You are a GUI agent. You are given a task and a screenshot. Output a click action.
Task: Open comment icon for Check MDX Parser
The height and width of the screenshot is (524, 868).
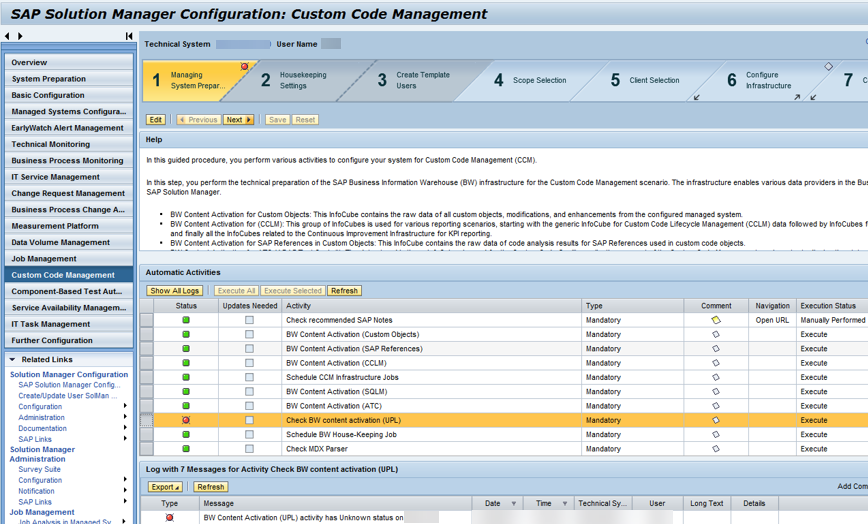coord(716,449)
